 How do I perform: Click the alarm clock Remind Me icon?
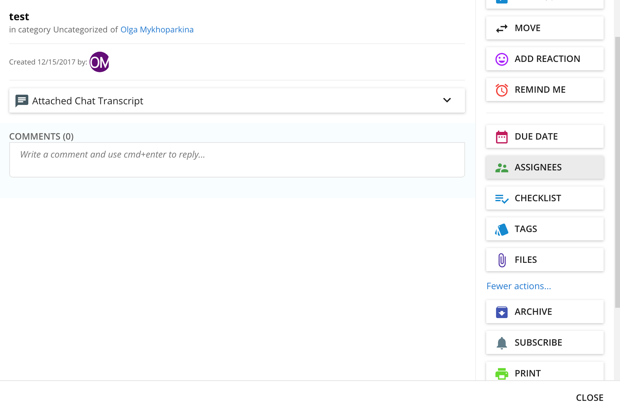(x=501, y=90)
